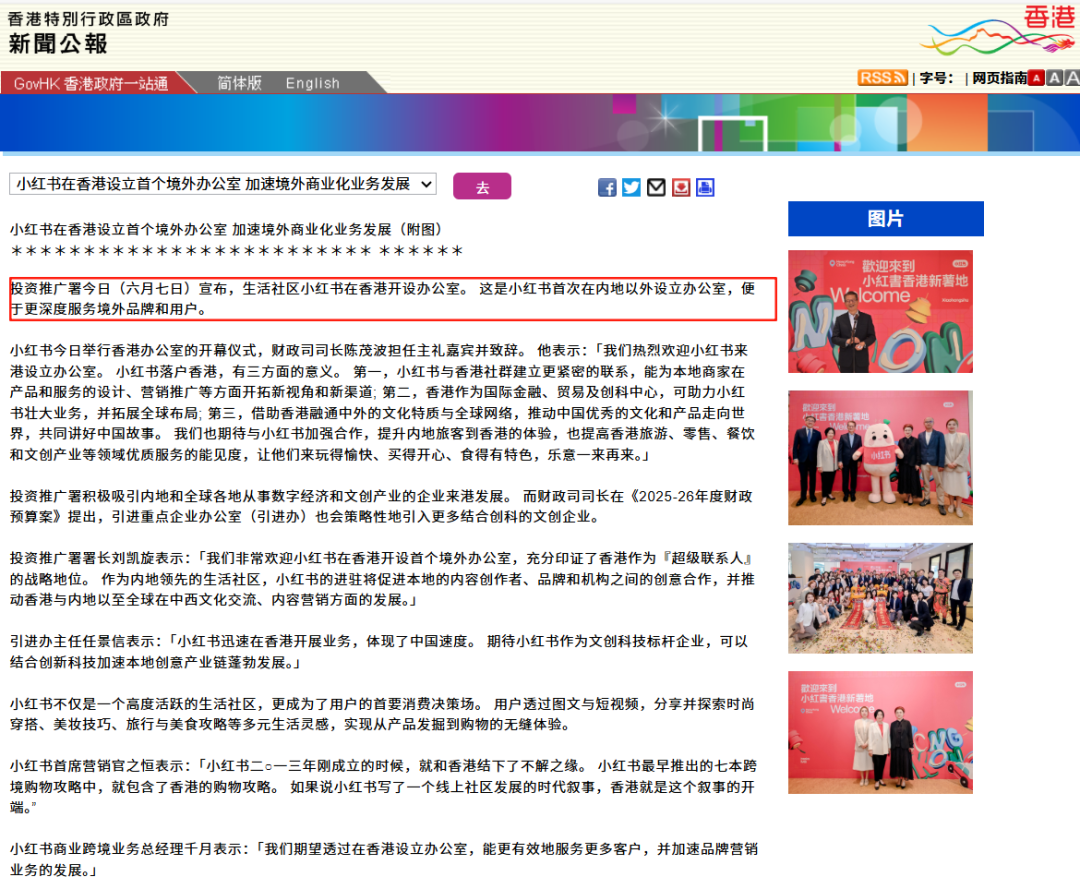The height and width of the screenshot is (889, 1080).
Task: Share article via Twitter icon
Action: 632,187
